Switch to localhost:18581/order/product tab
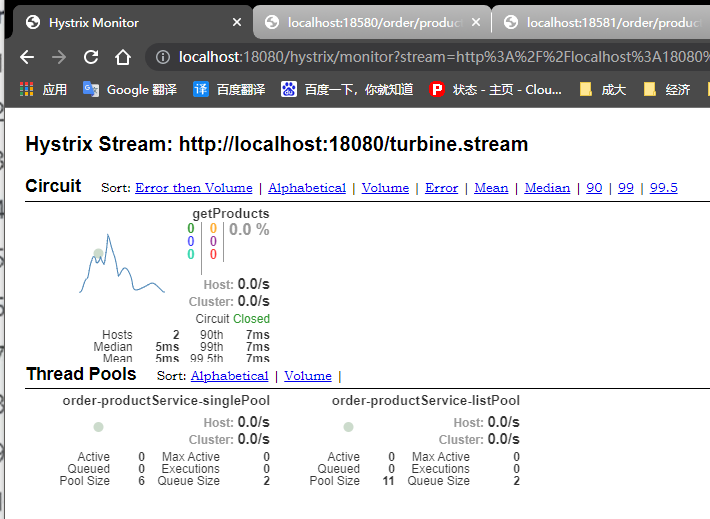The width and height of the screenshot is (710, 519). point(602,22)
